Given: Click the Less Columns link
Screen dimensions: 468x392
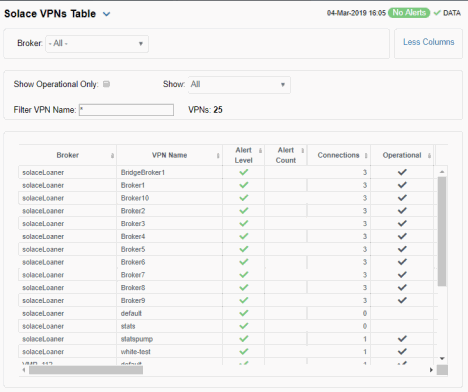Looking at the screenshot, I should click(429, 42).
